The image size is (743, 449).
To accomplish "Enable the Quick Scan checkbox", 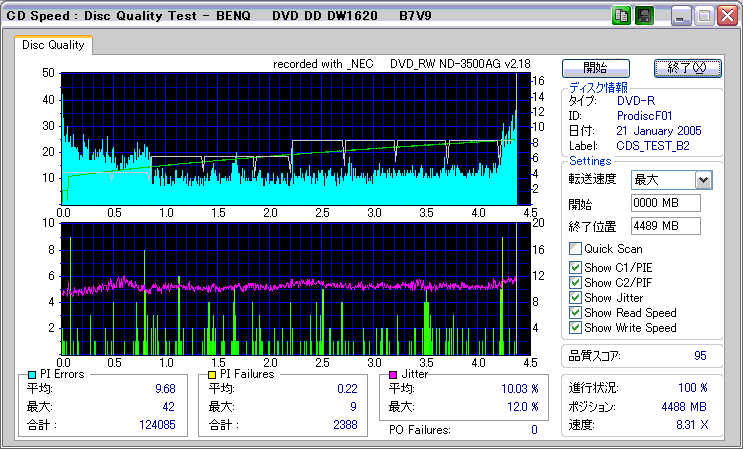I will [575, 249].
